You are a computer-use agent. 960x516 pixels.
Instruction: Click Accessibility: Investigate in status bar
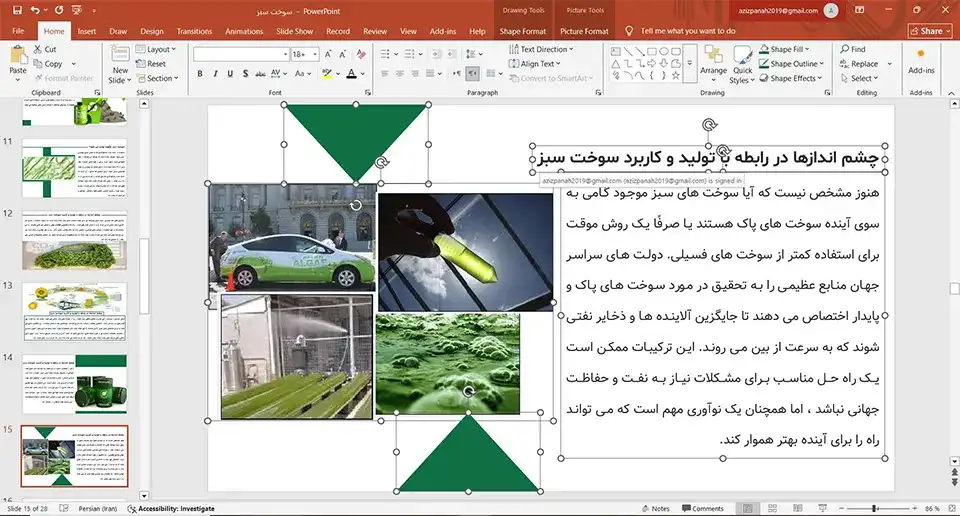point(171,509)
